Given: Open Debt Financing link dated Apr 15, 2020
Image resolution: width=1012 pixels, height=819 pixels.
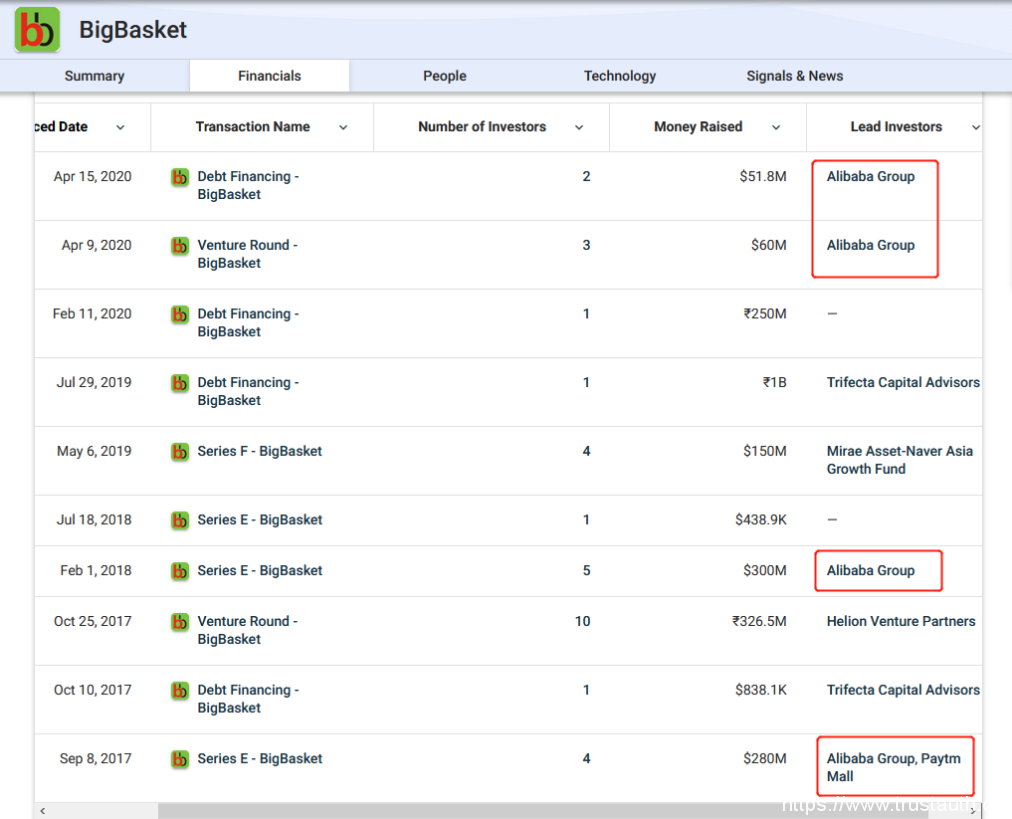Looking at the screenshot, I should click(248, 185).
